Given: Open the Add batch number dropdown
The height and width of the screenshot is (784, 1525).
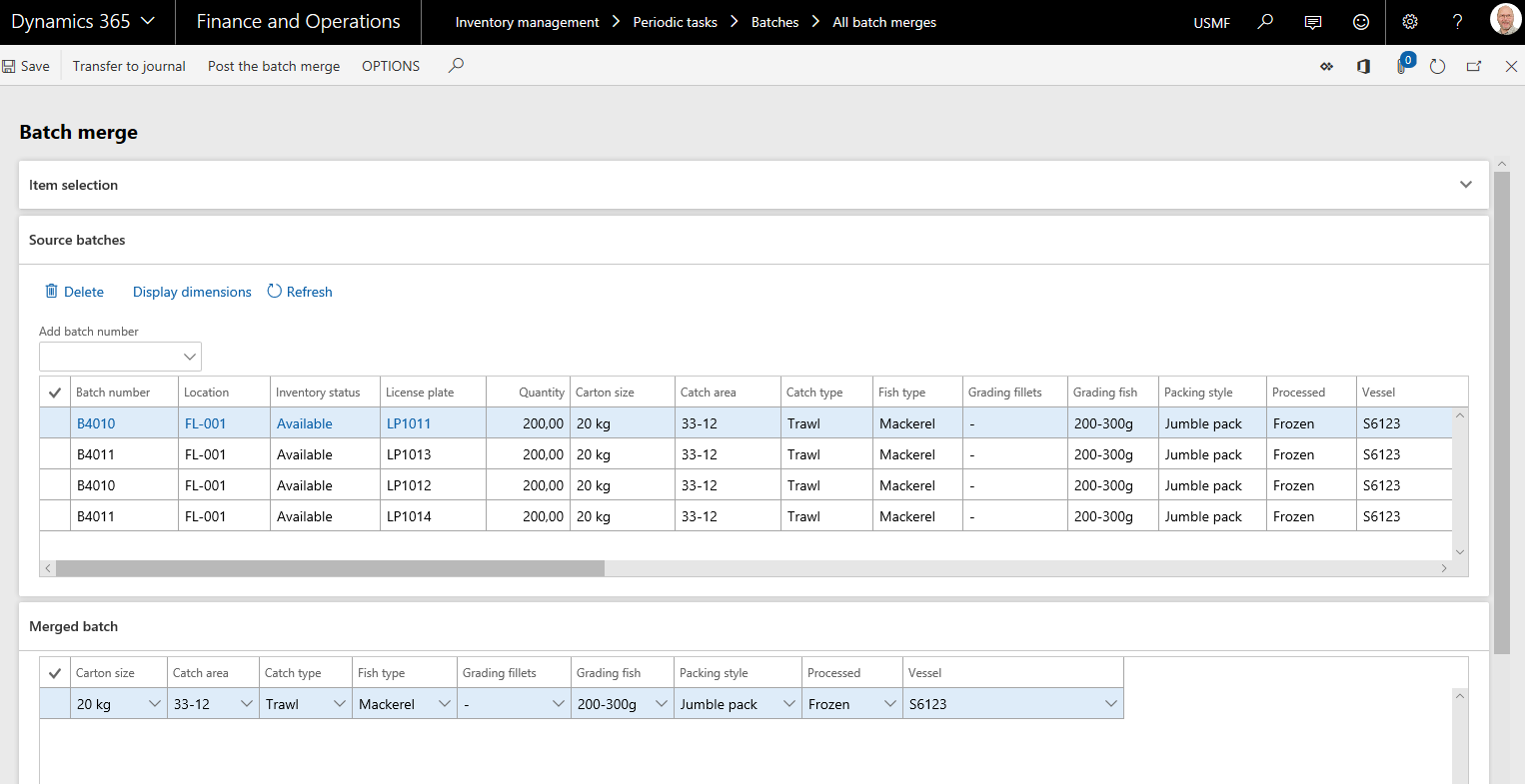Looking at the screenshot, I should pos(190,356).
